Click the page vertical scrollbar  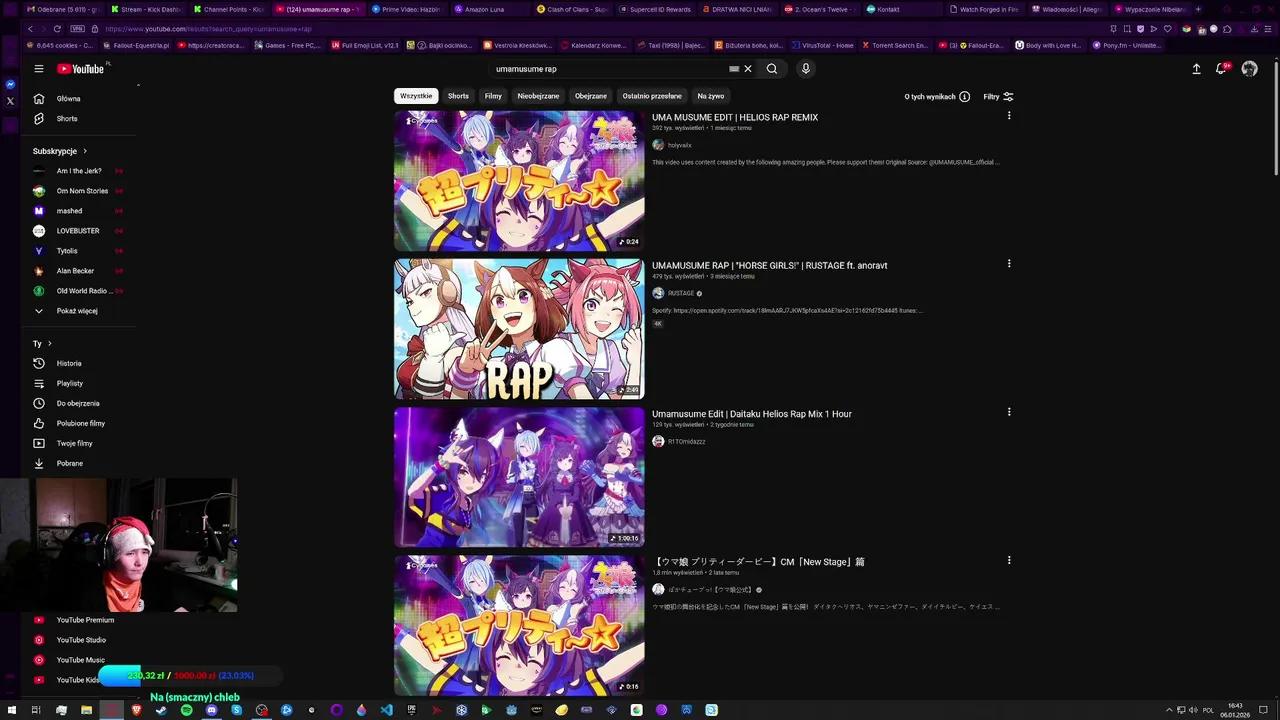point(1276,120)
